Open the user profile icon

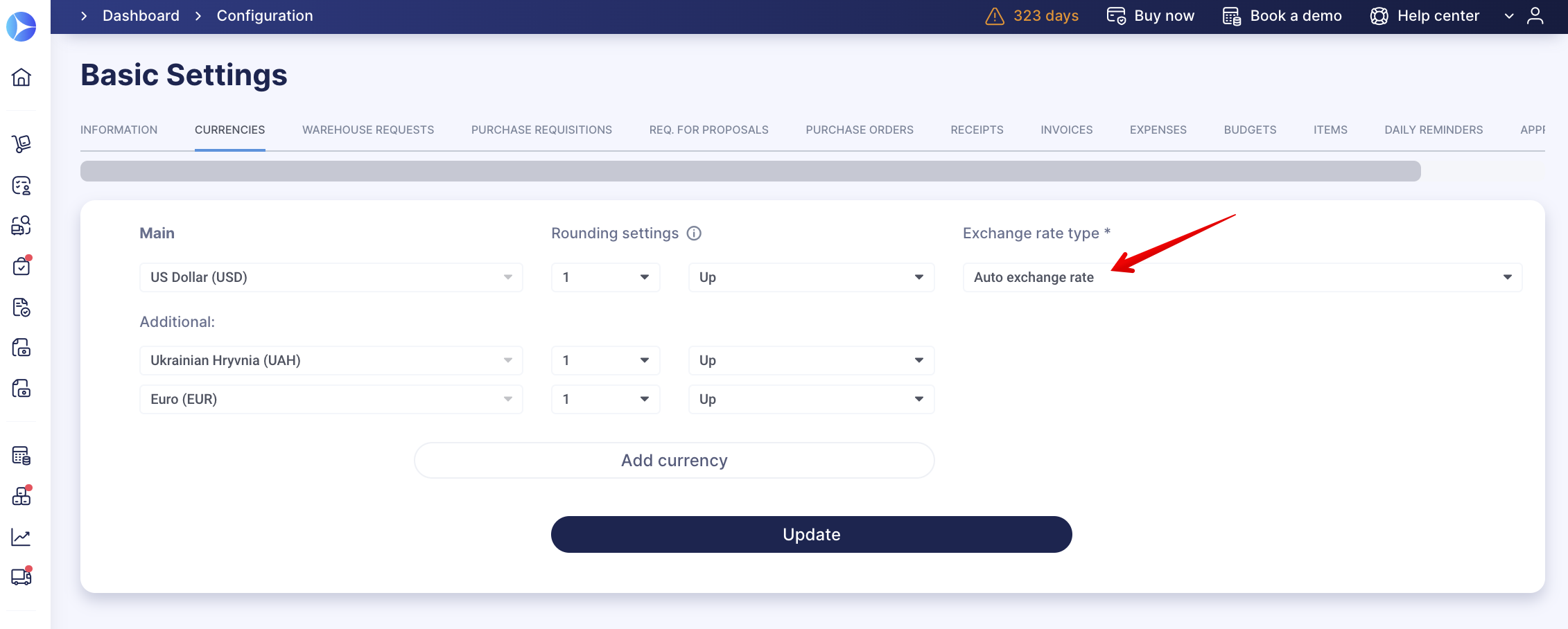[x=1535, y=16]
